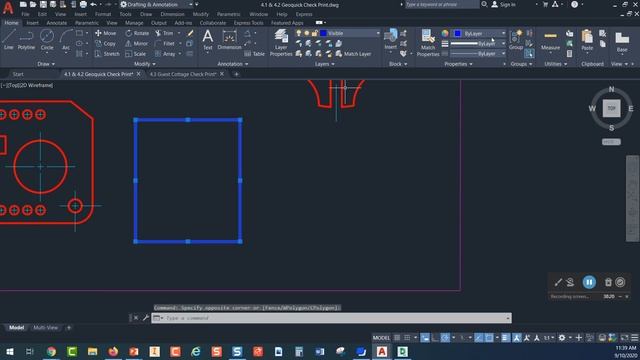Click the Paste tool

(587, 40)
